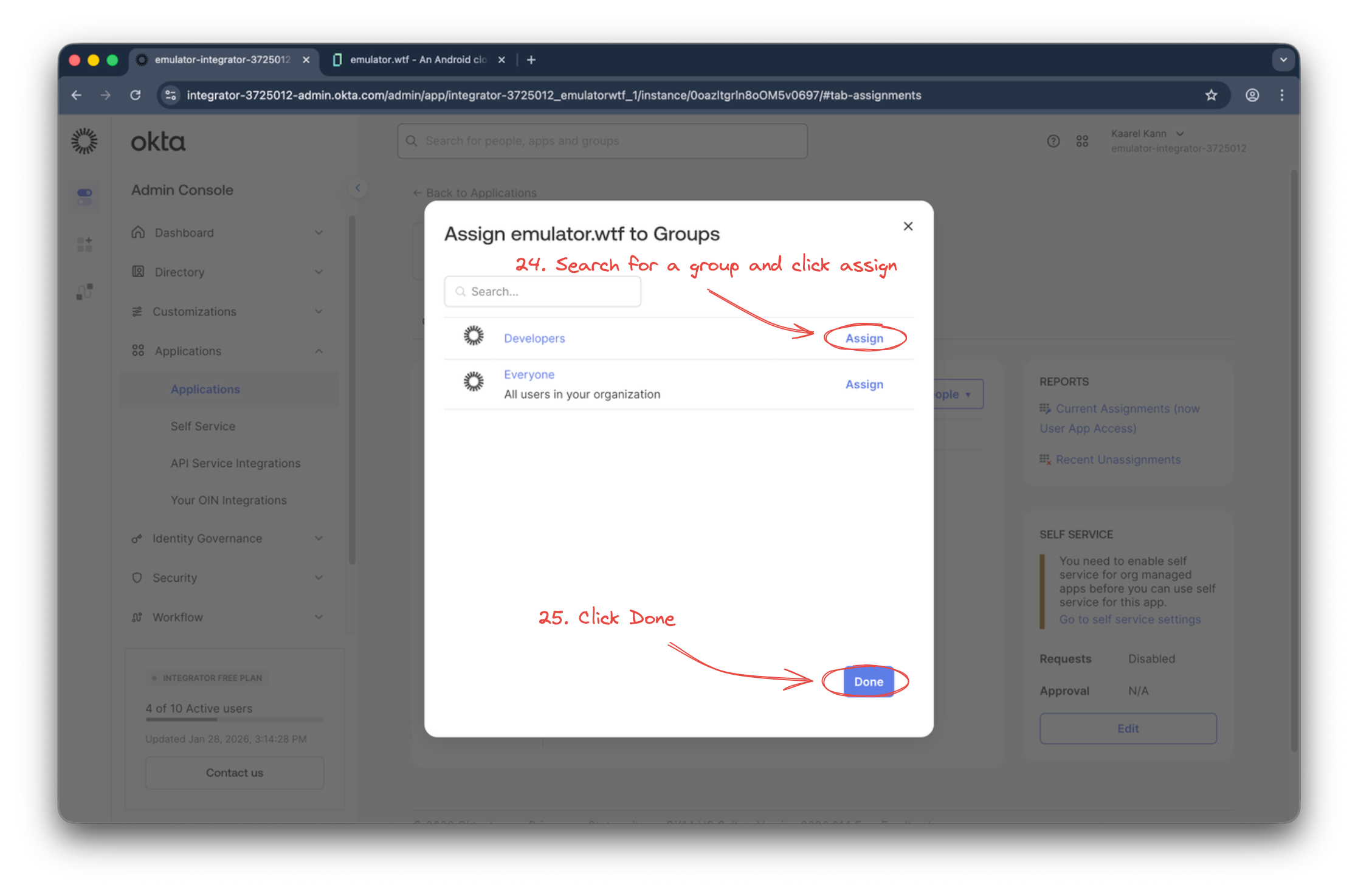Click the Okta sunburst logo icon
Image resolution: width=1358 pixels, height=896 pixels.
[x=84, y=141]
